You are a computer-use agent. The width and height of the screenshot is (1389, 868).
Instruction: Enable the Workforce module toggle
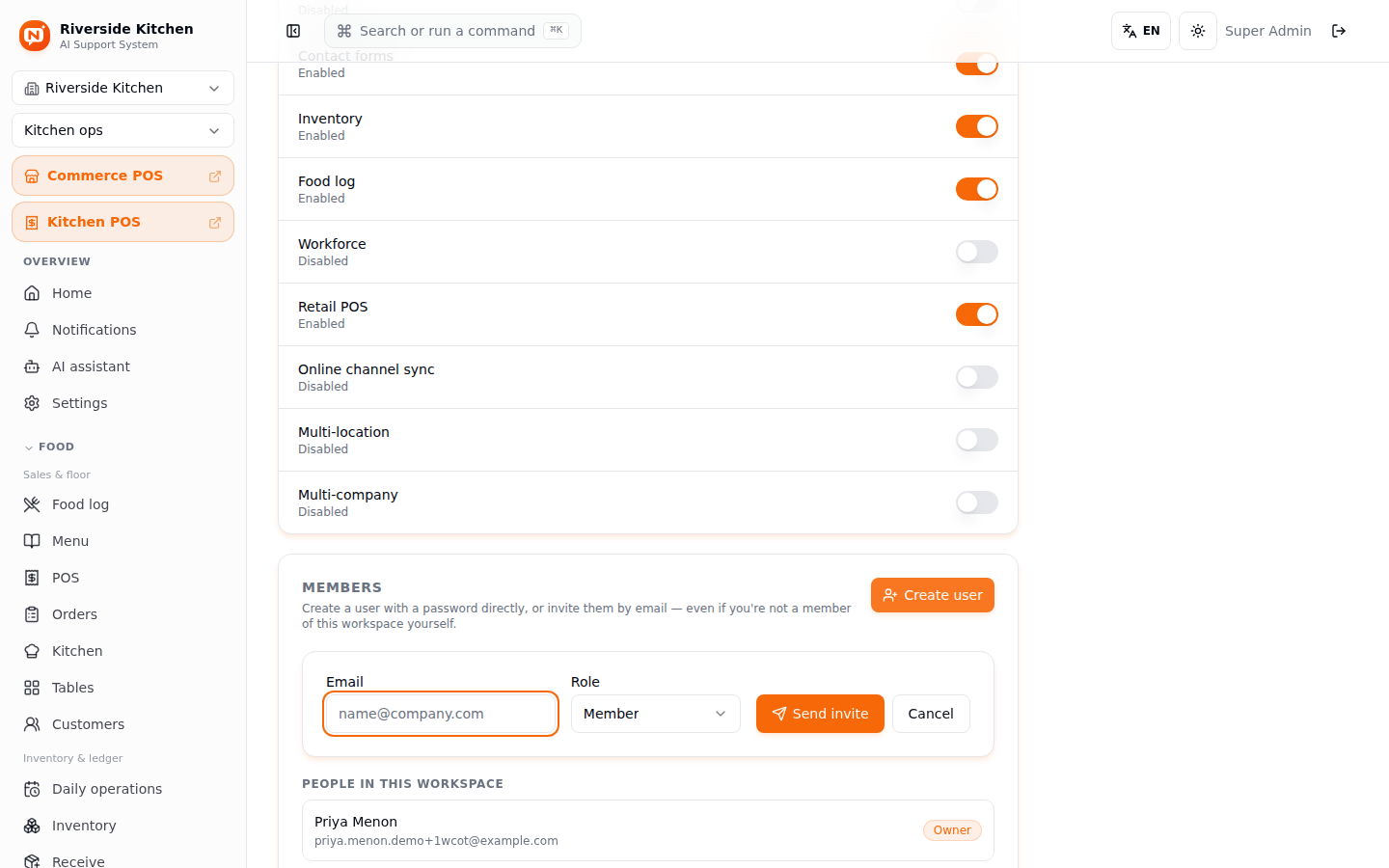click(x=977, y=252)
